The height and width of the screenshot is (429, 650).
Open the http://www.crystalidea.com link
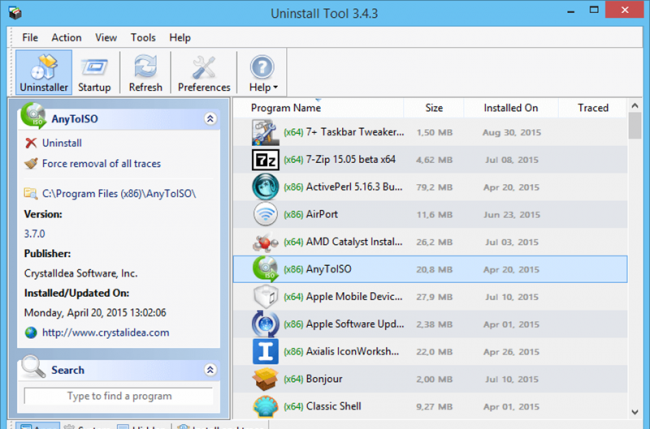(x=106, y=332)
